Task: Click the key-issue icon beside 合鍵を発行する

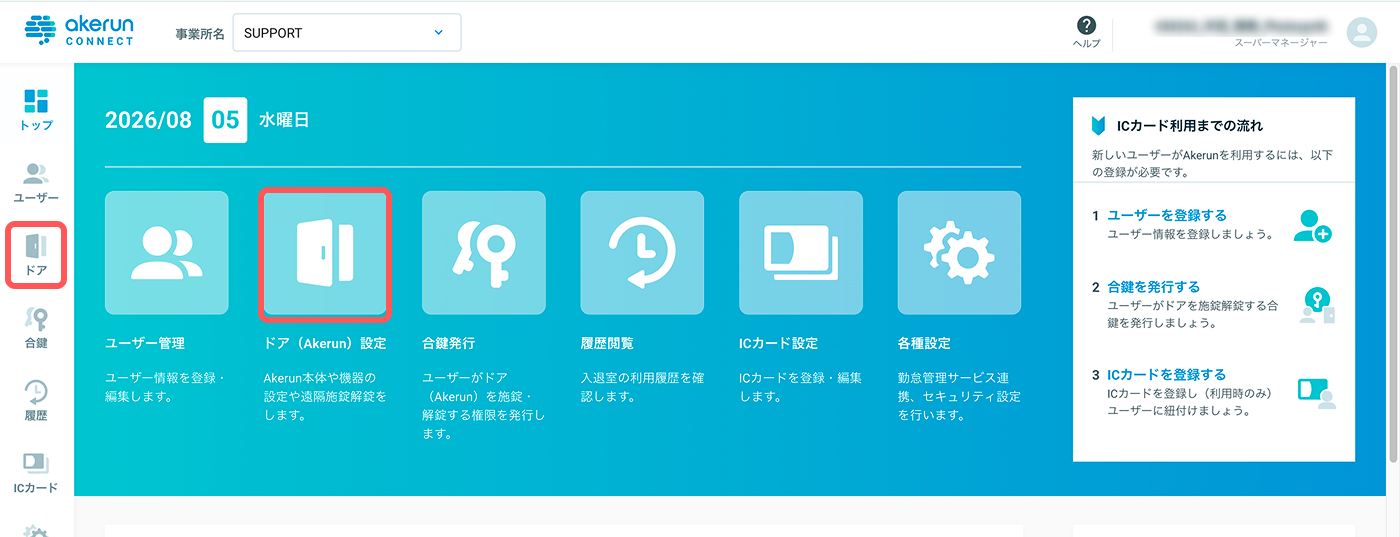Action: point(1316,305)
